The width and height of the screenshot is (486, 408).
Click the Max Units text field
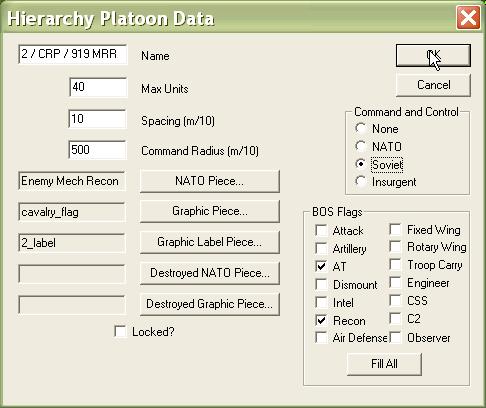[x=98, y=87]
